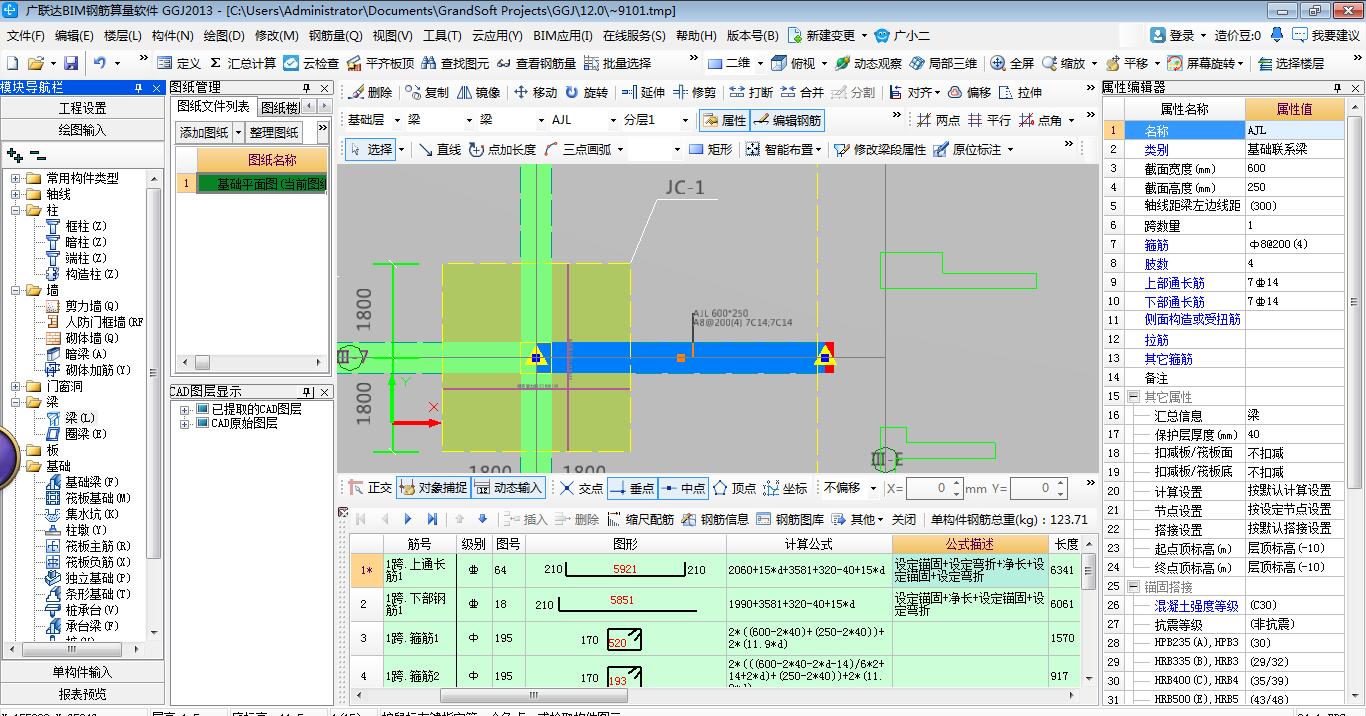Activate 批量选择 batch select
The width and height of the screenshot is (1366, 716).
tap(617, 63)
